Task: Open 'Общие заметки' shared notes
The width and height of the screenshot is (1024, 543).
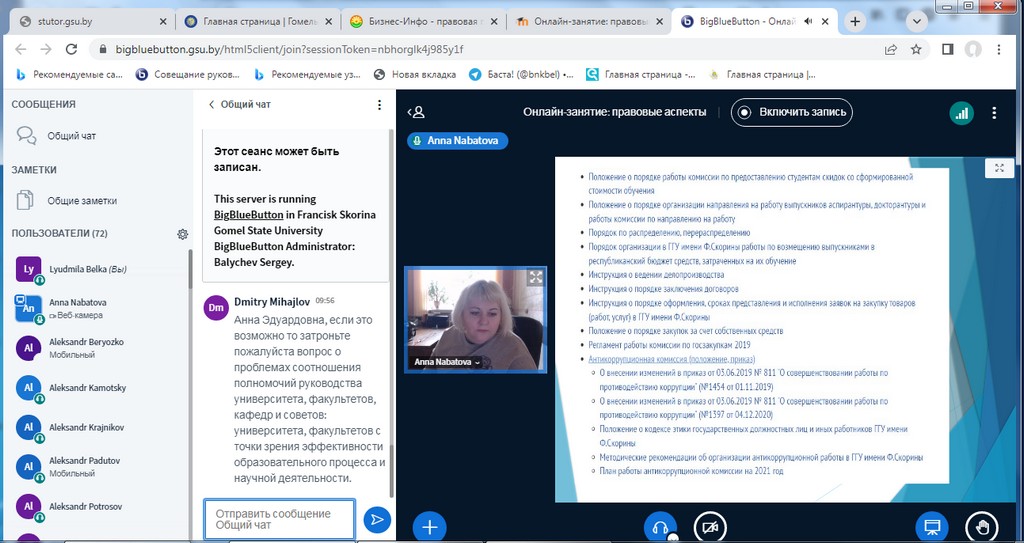Action: pyautogui.click(x=82, y=201)
